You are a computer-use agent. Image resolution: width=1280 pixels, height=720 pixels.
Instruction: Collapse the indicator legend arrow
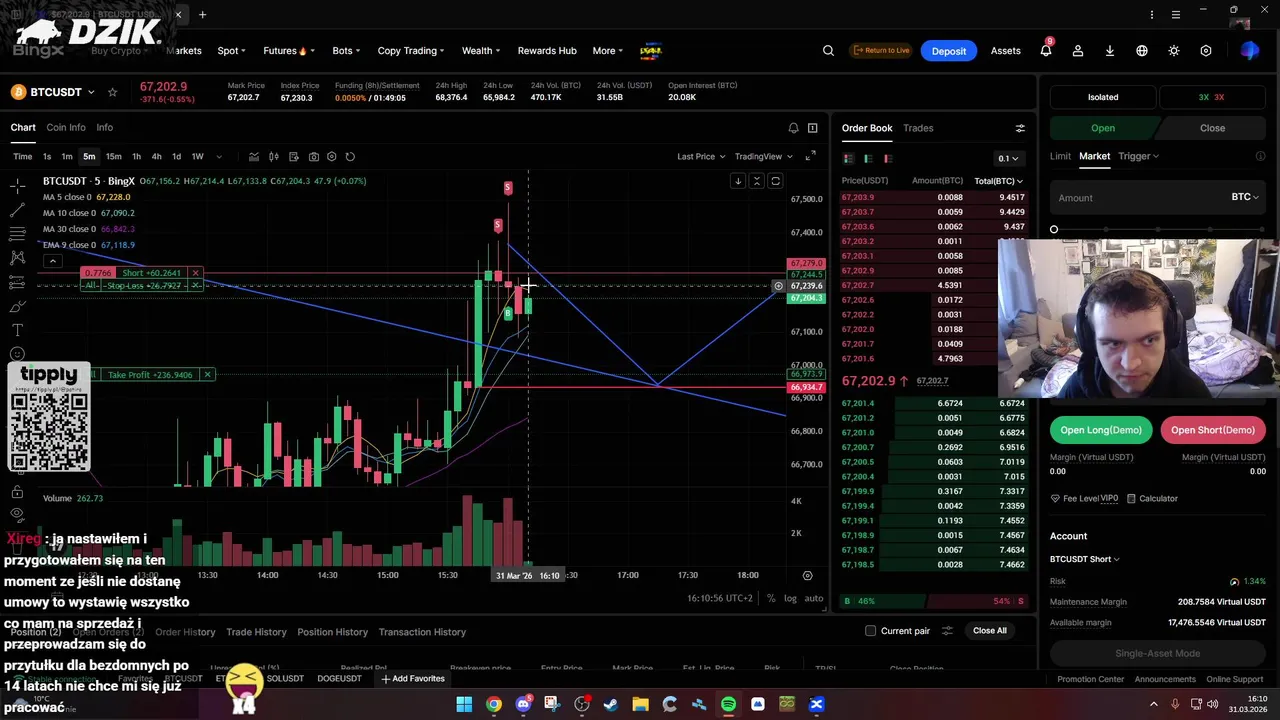[52, 262]
